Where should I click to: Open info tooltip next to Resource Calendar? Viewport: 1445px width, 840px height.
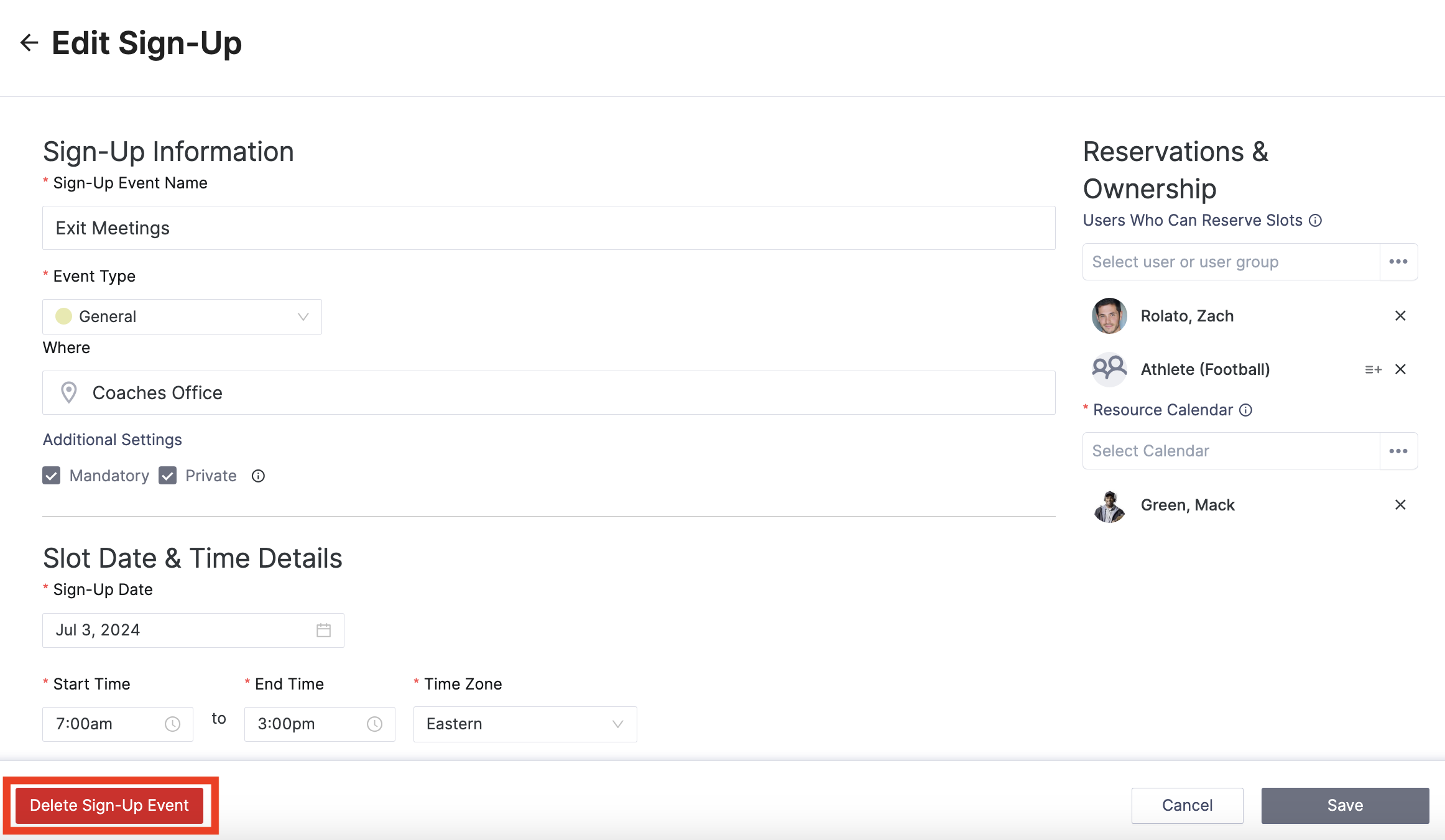(1245, 410)
